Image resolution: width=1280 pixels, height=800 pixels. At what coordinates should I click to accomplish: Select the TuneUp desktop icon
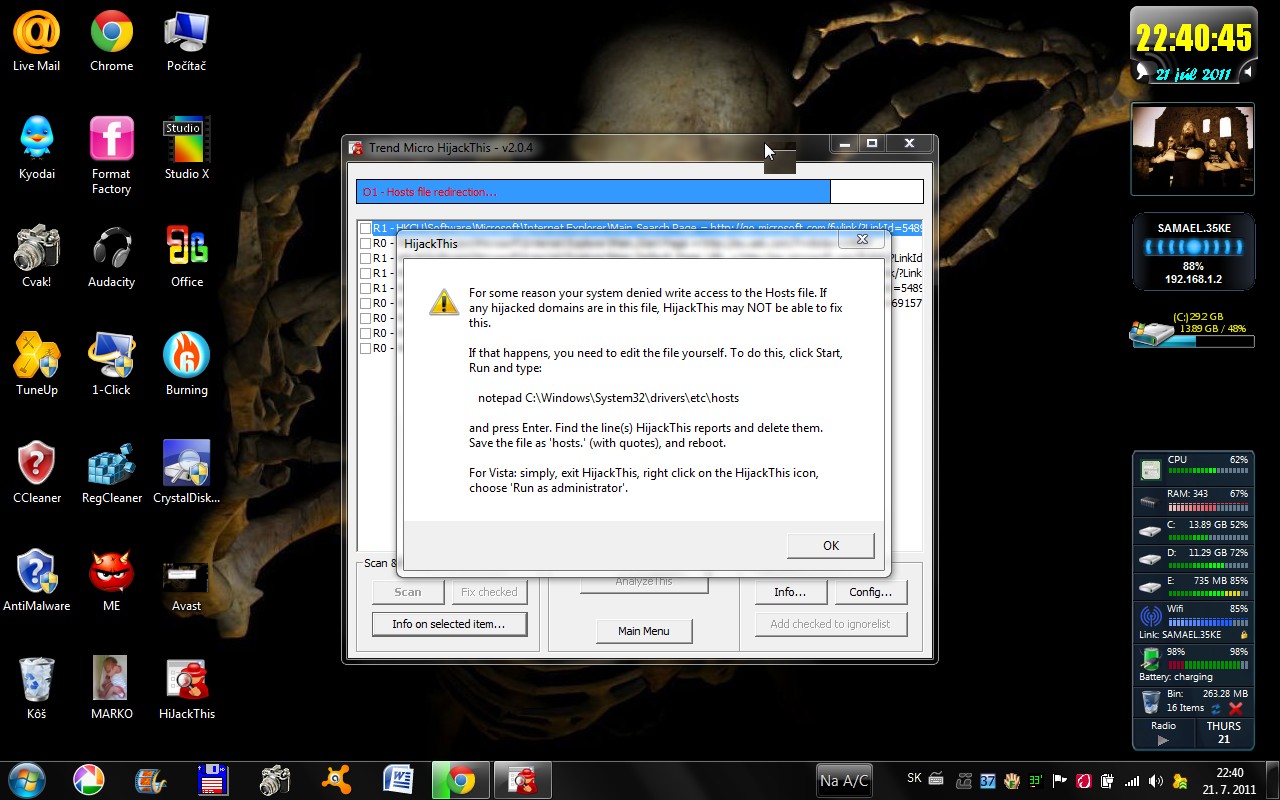click(36, 365)
